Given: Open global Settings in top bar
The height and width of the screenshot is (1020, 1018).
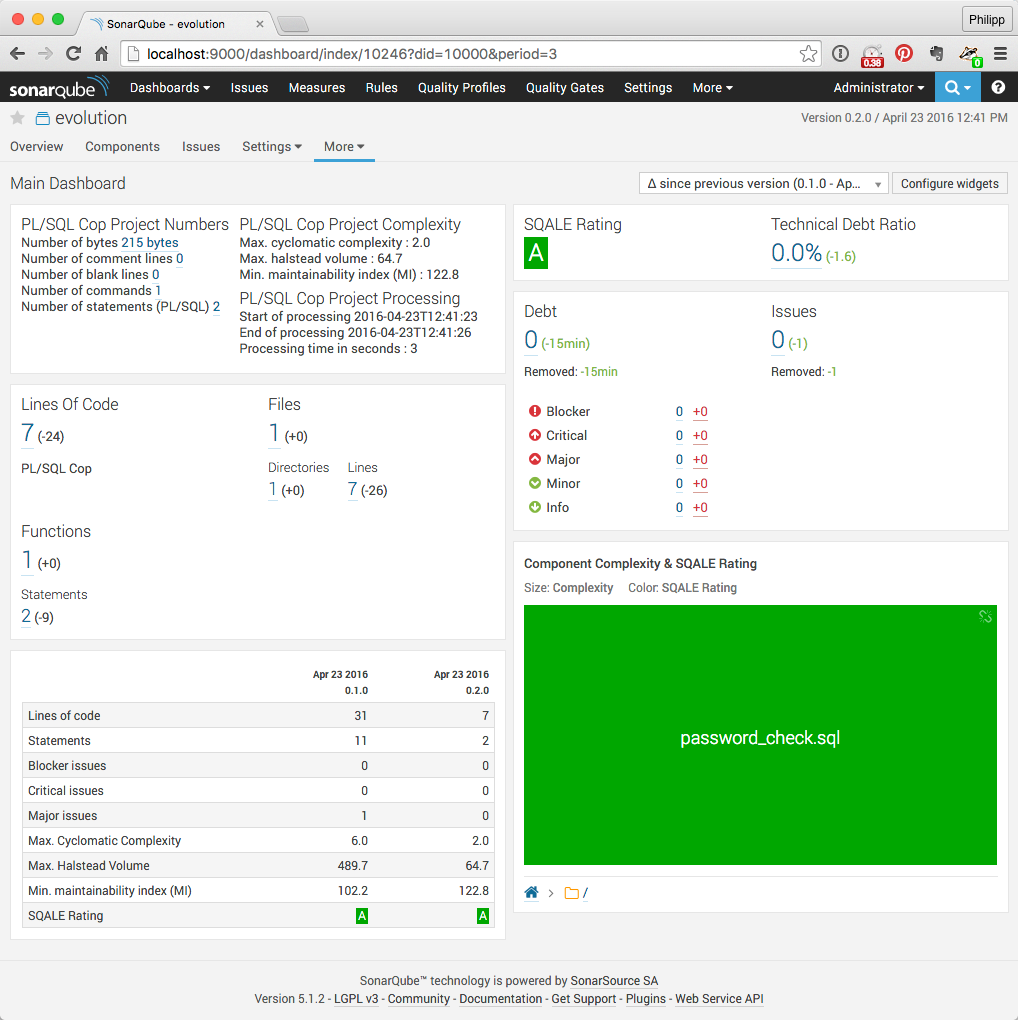Looking at the screenshot, I should coord(648,87).
